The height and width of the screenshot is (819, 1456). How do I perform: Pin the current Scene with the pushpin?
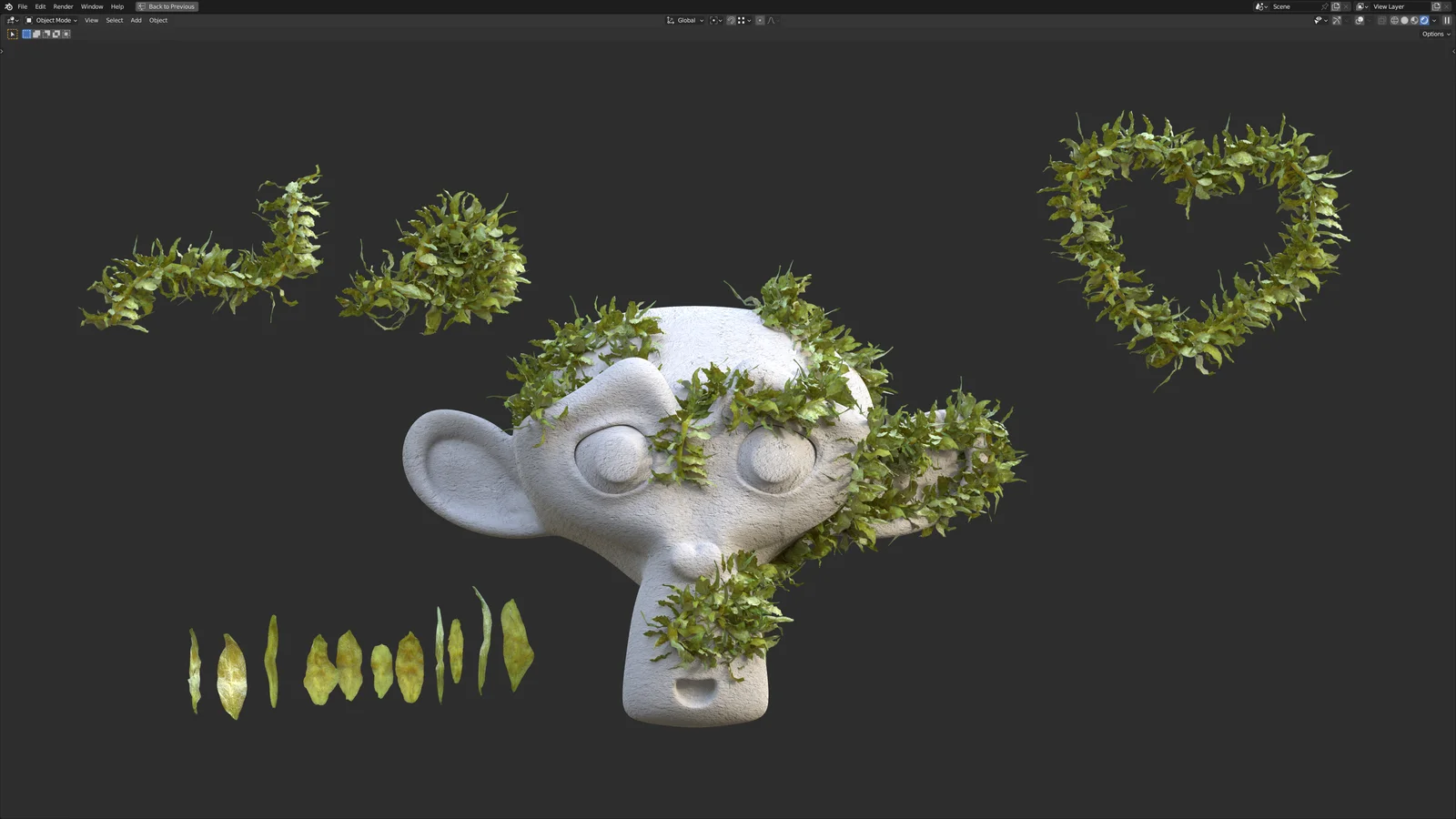[x=1325, y=6]
